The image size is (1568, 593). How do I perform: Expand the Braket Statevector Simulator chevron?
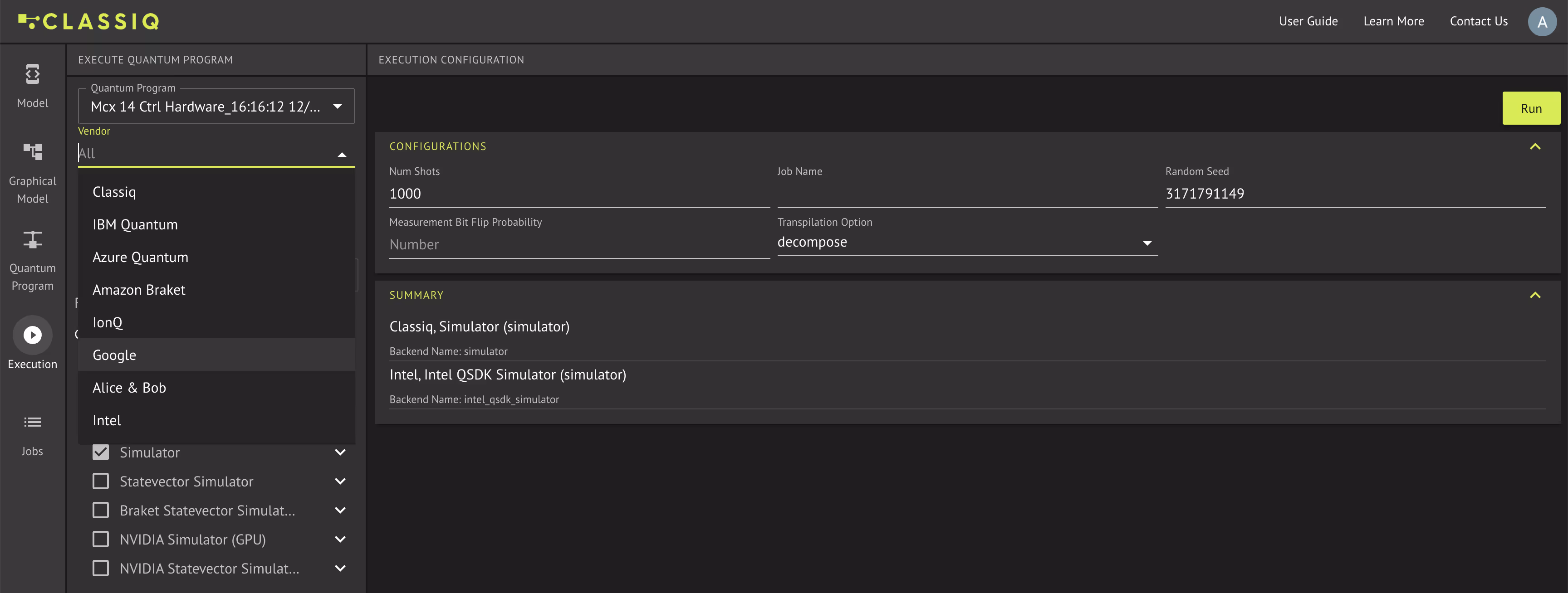pos(340,510)
